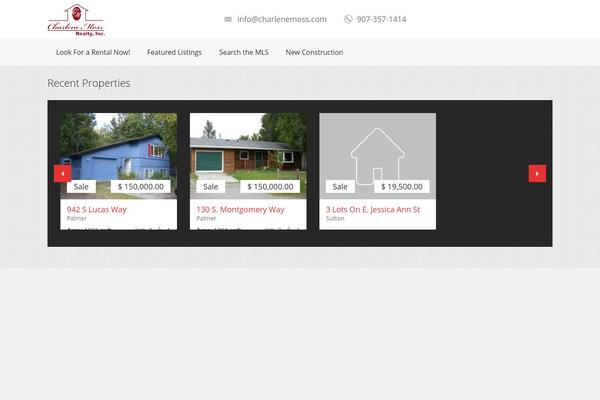Screen dimensions: 600x400
Task: Click Palmer under 130 S. Montgomery Way
Action: click(x=206, y=219)
